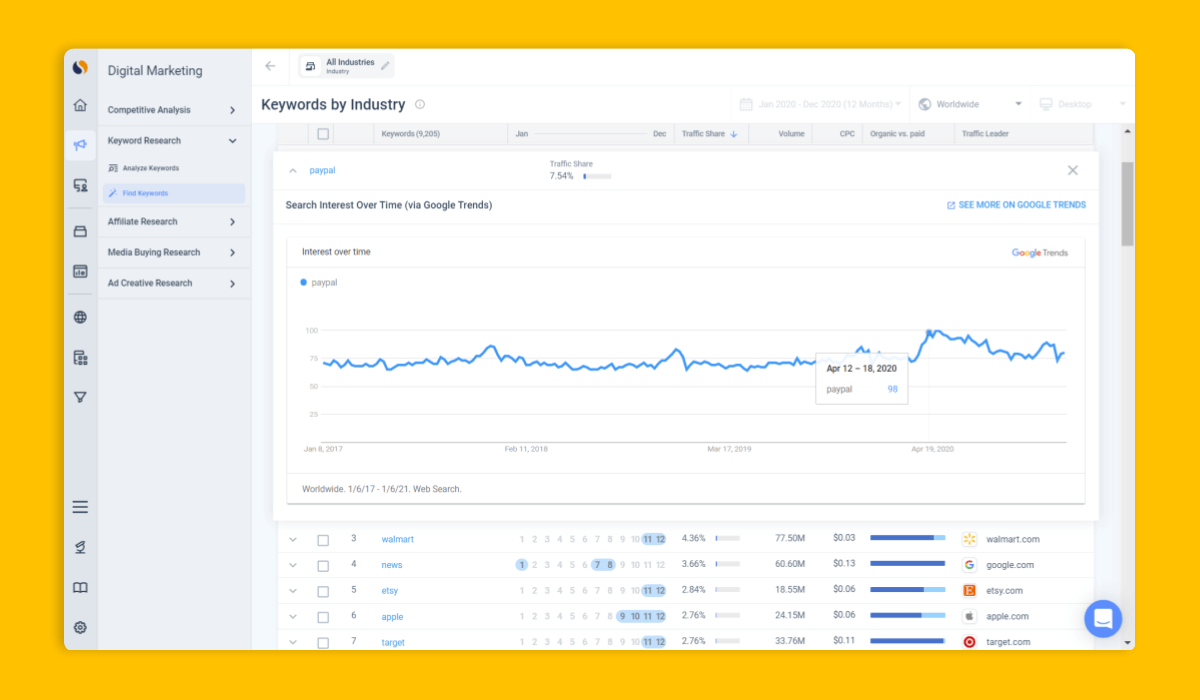Select the checkbox beside the etsy keyword
Viewport: 1200px width, 700px height.
(323, 590)
